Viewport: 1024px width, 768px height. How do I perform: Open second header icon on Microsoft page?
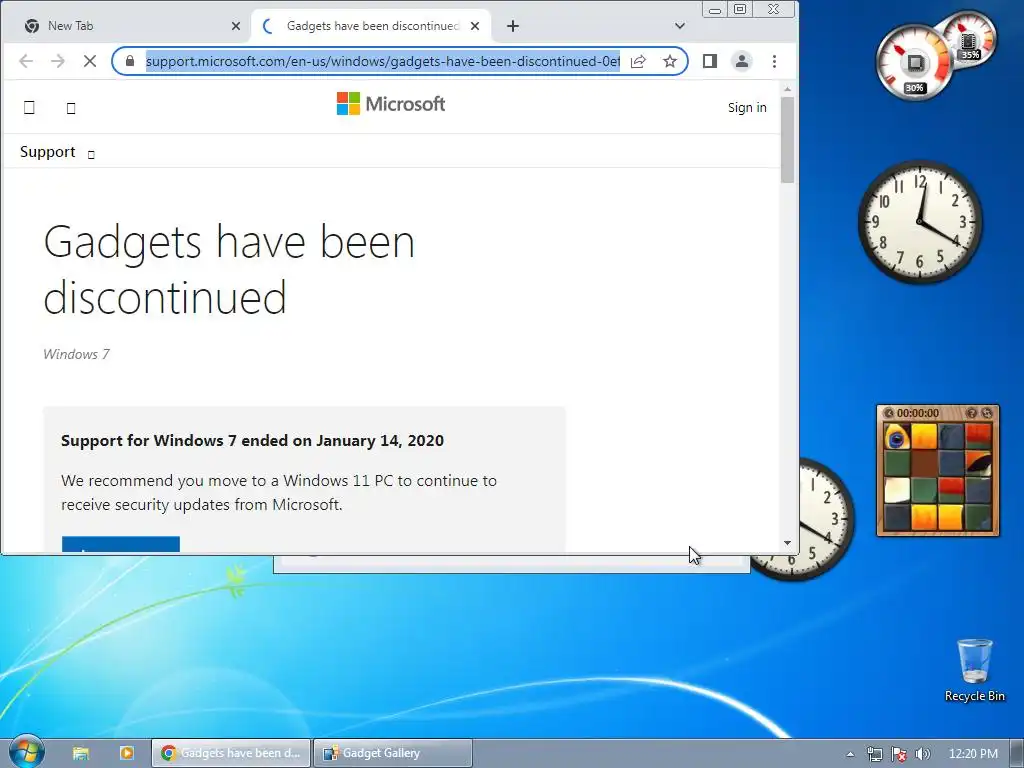(x=71, y=108)
